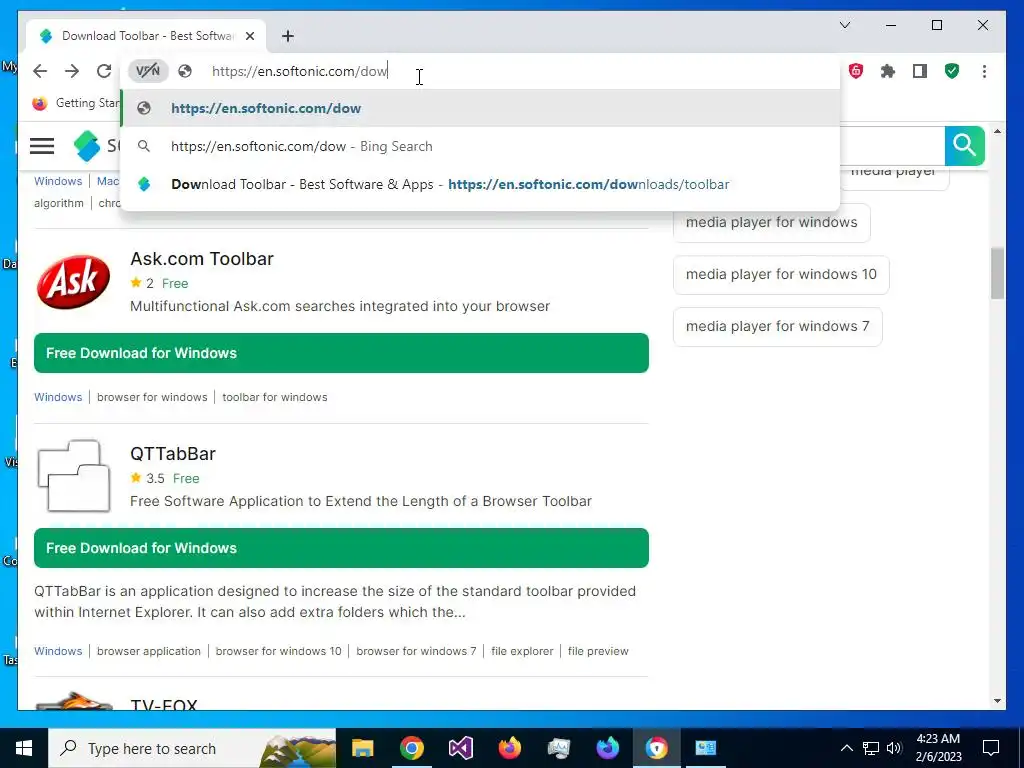Open the extensions puzzle piece icon
This screenshot has height=768, width=1024.
(888, 71)
